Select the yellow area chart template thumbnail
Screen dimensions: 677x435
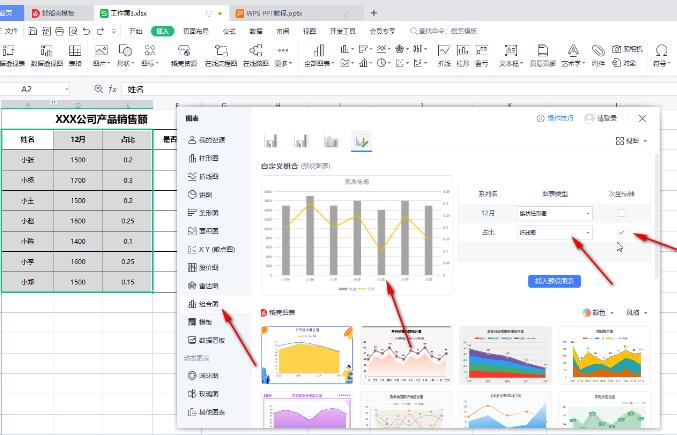point(305,355)
